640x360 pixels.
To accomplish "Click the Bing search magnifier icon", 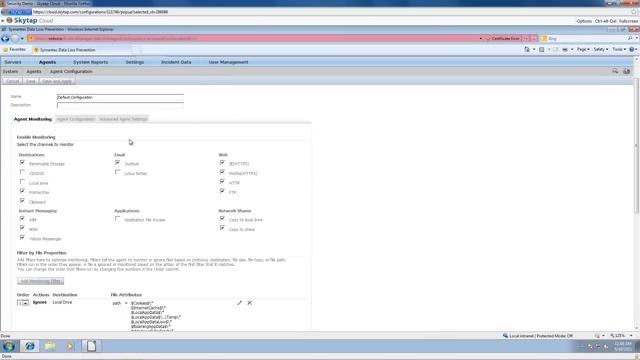I will (x=630, y=38).
